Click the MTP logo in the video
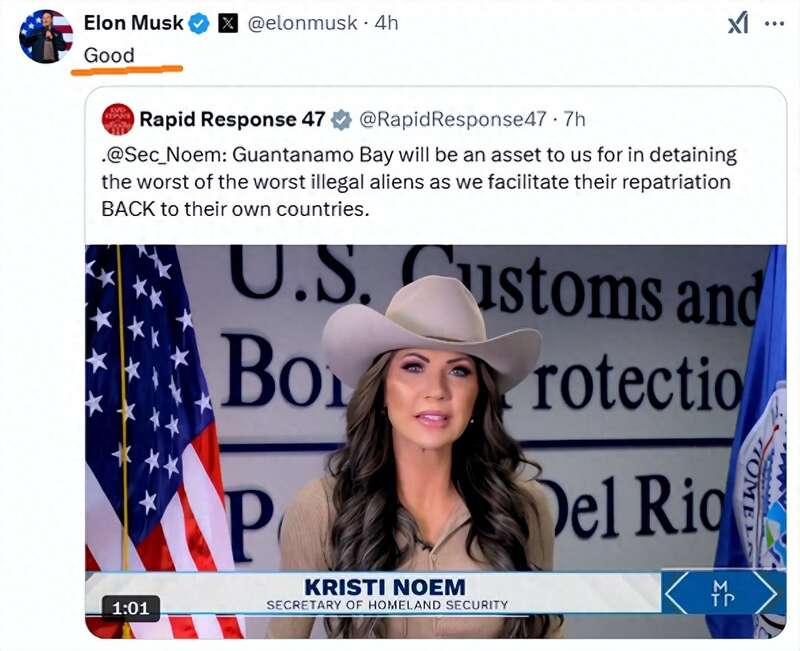Image resolution: width=800 pixels, height=651 pixels. point(723,593)
